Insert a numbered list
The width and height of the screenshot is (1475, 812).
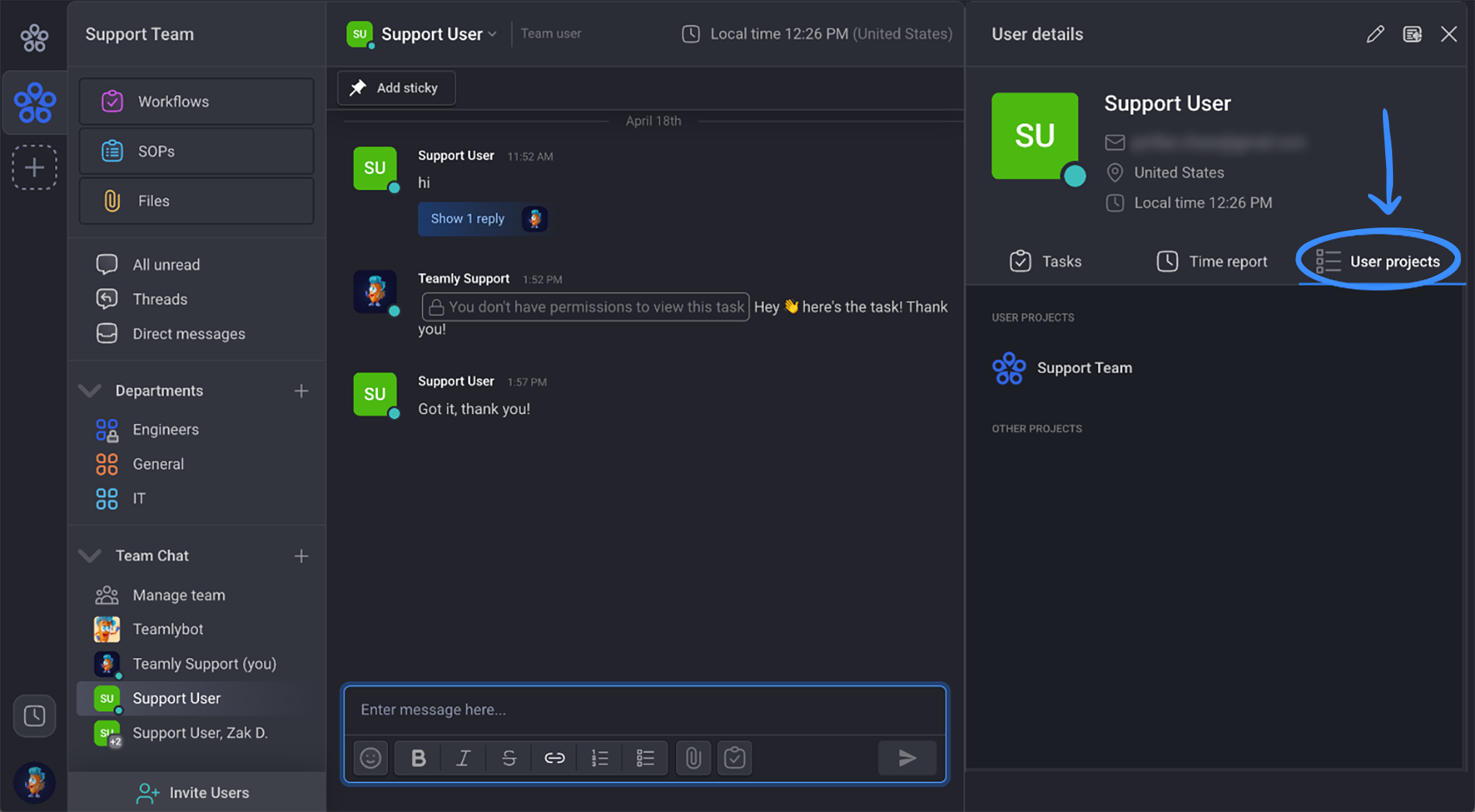(599, 758)
